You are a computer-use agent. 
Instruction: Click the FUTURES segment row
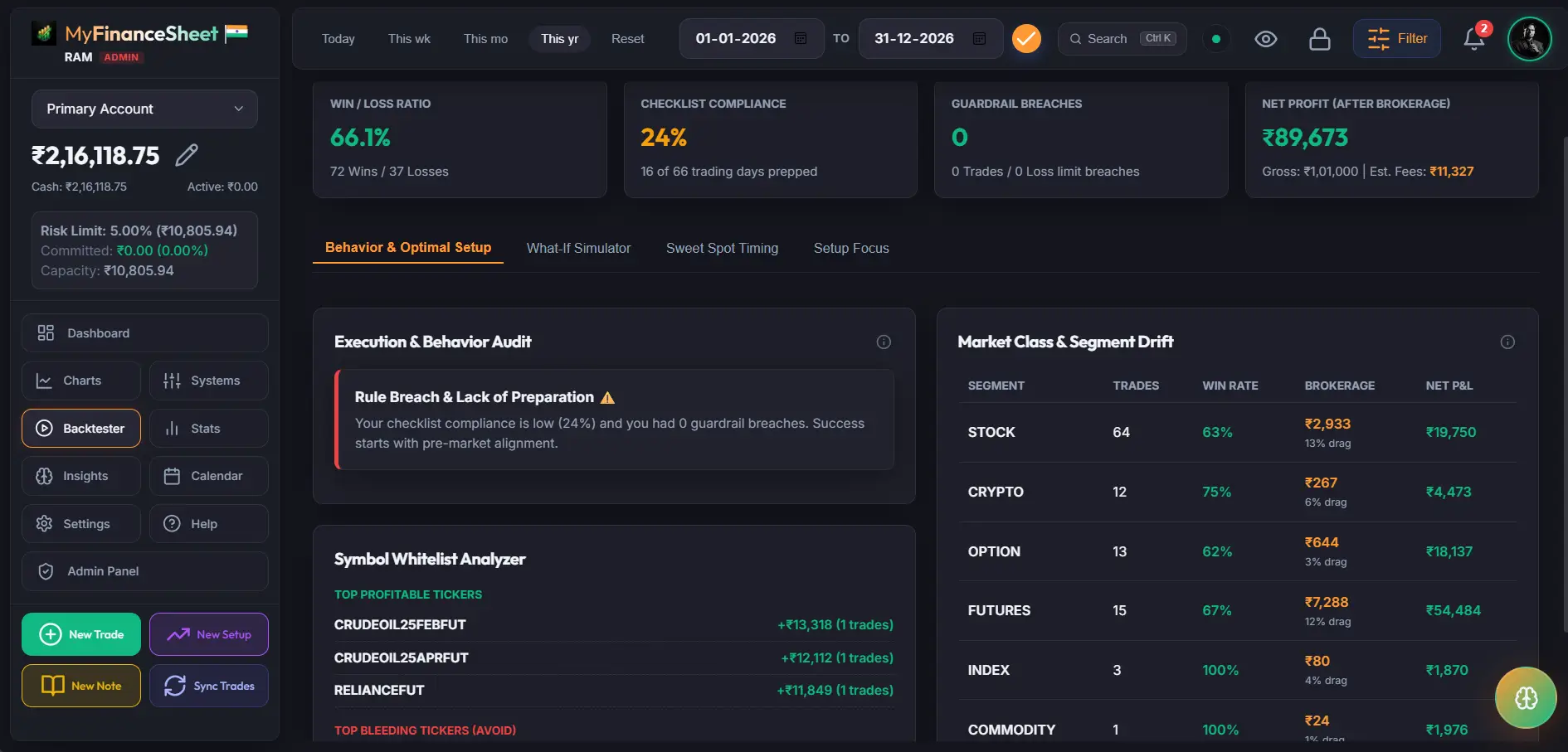tap(1237, 610)
